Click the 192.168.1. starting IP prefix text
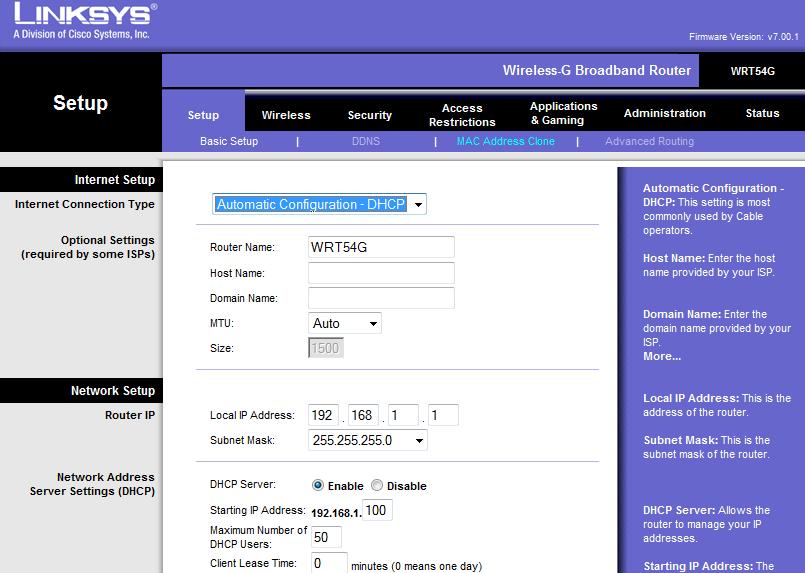This screenshot has width=805, height=573. (x=336, y=512)
